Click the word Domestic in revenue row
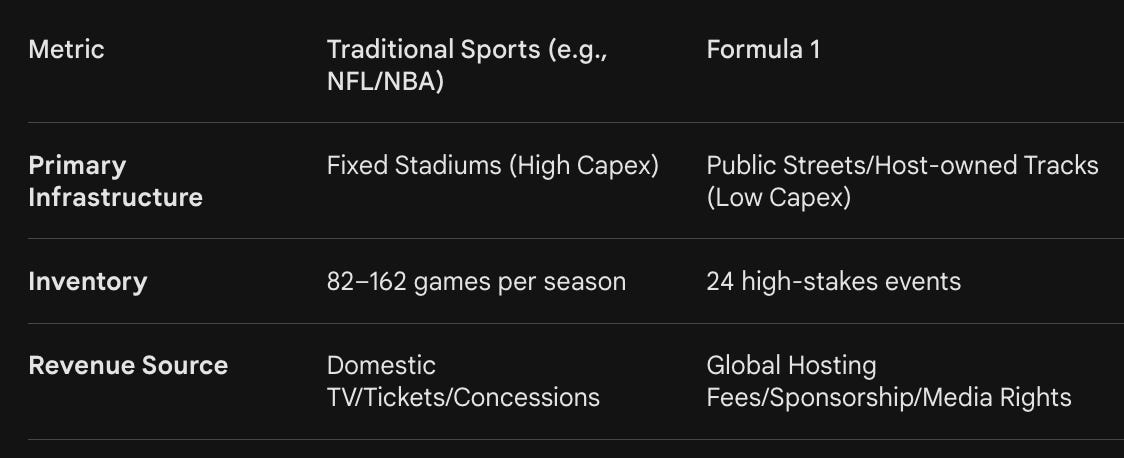 [x=381, y=366]
